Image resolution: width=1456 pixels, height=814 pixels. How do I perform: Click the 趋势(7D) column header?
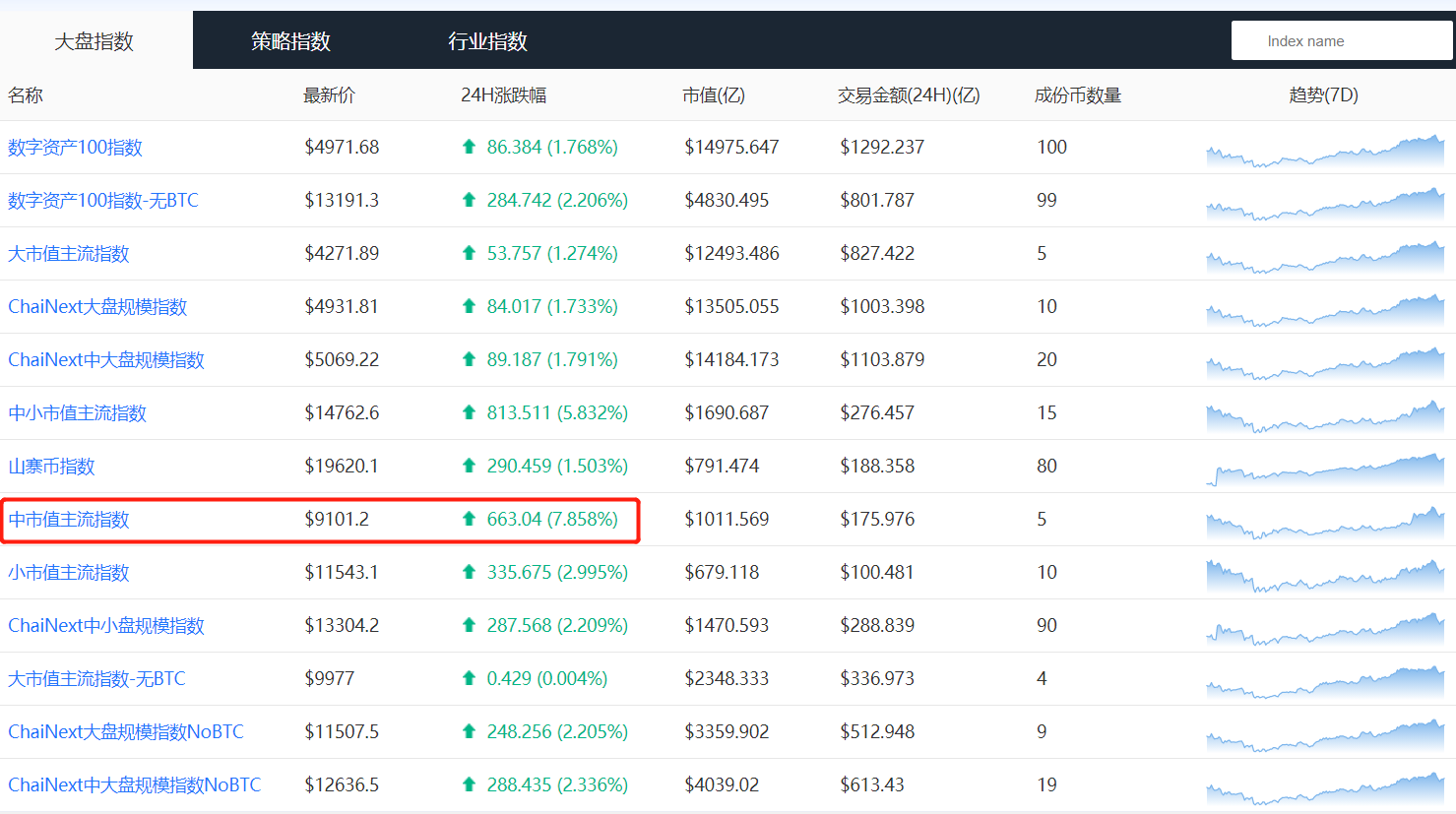point(1323,95)
